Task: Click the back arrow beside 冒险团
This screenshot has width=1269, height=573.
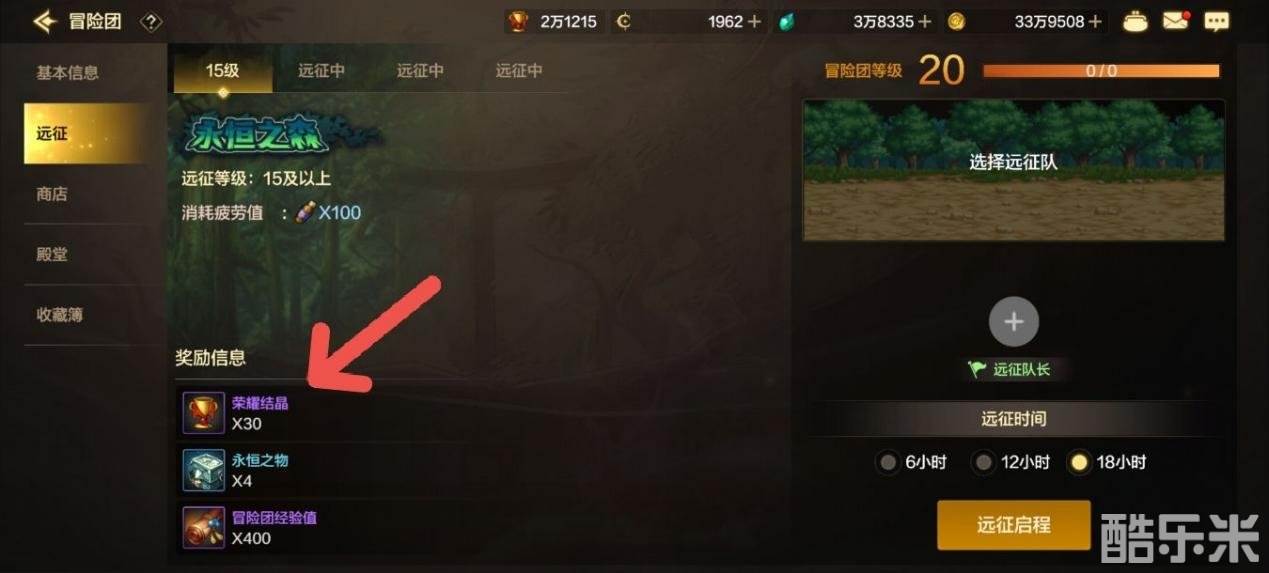Action: pos(45,21)
